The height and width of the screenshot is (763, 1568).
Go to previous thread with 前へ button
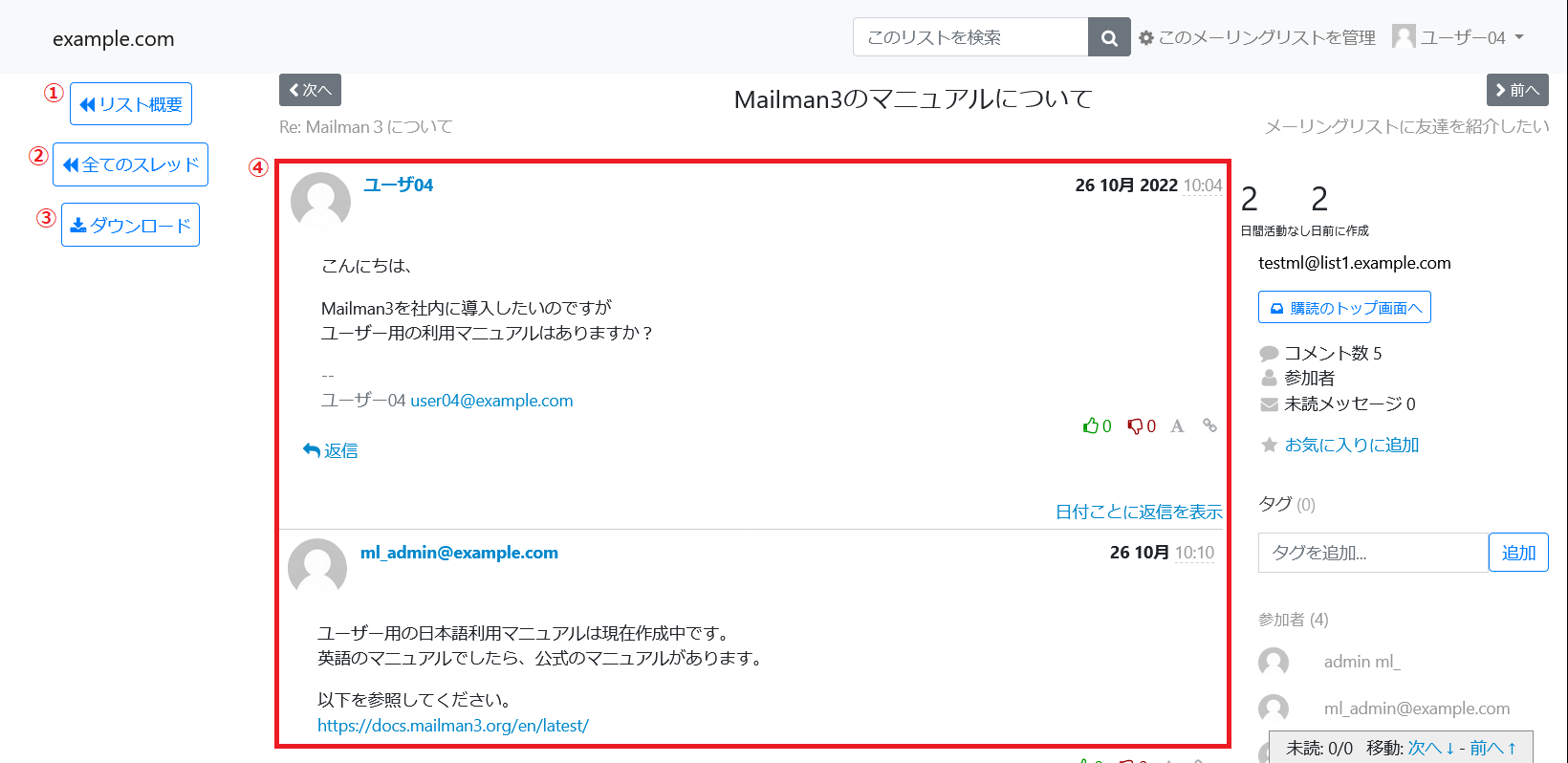[x=1517, y=90]
